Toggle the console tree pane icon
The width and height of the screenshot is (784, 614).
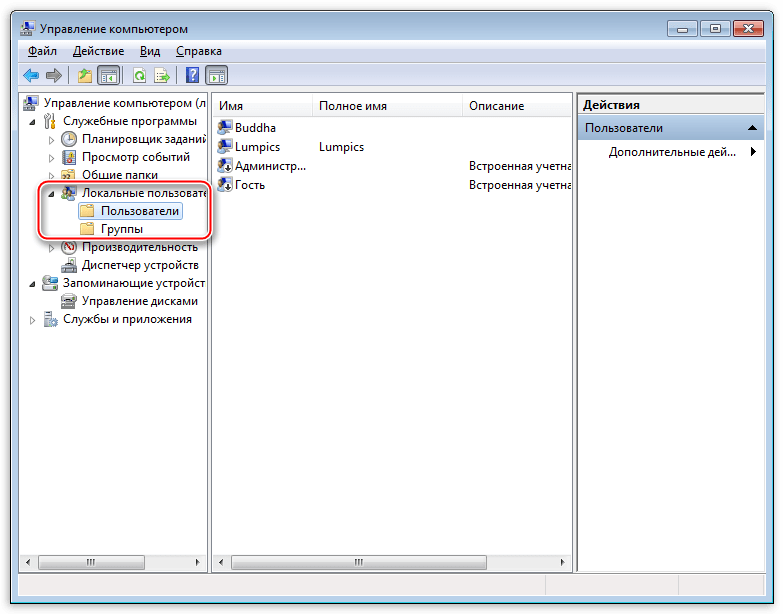pyautogui.click(x=108, y=76)
